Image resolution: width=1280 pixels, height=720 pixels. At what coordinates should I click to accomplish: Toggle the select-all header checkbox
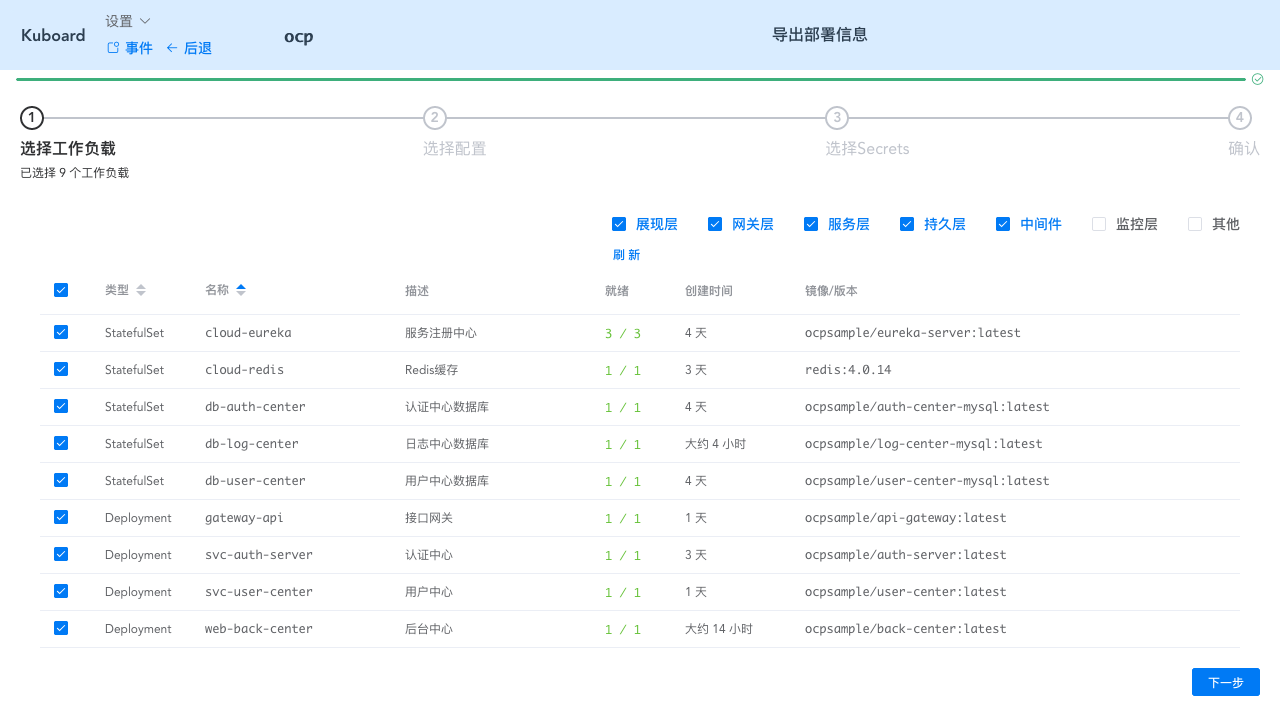click(61, 290)
